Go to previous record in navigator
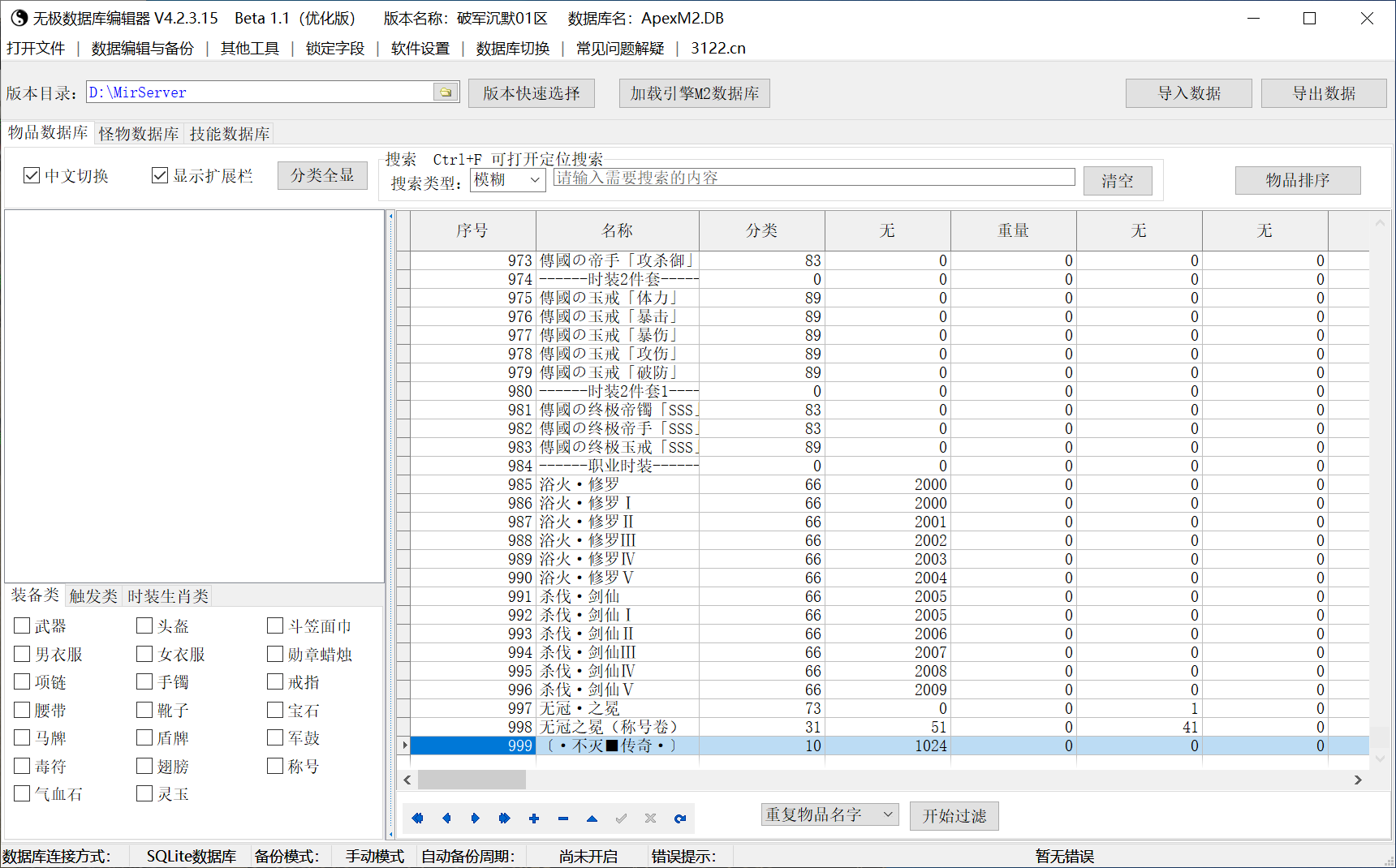The image size is (1396, 868). coord(446,818)
